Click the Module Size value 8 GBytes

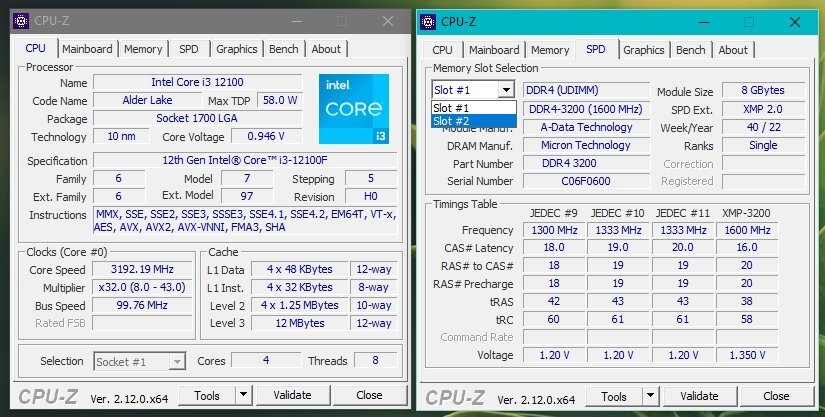coord(763,90)
